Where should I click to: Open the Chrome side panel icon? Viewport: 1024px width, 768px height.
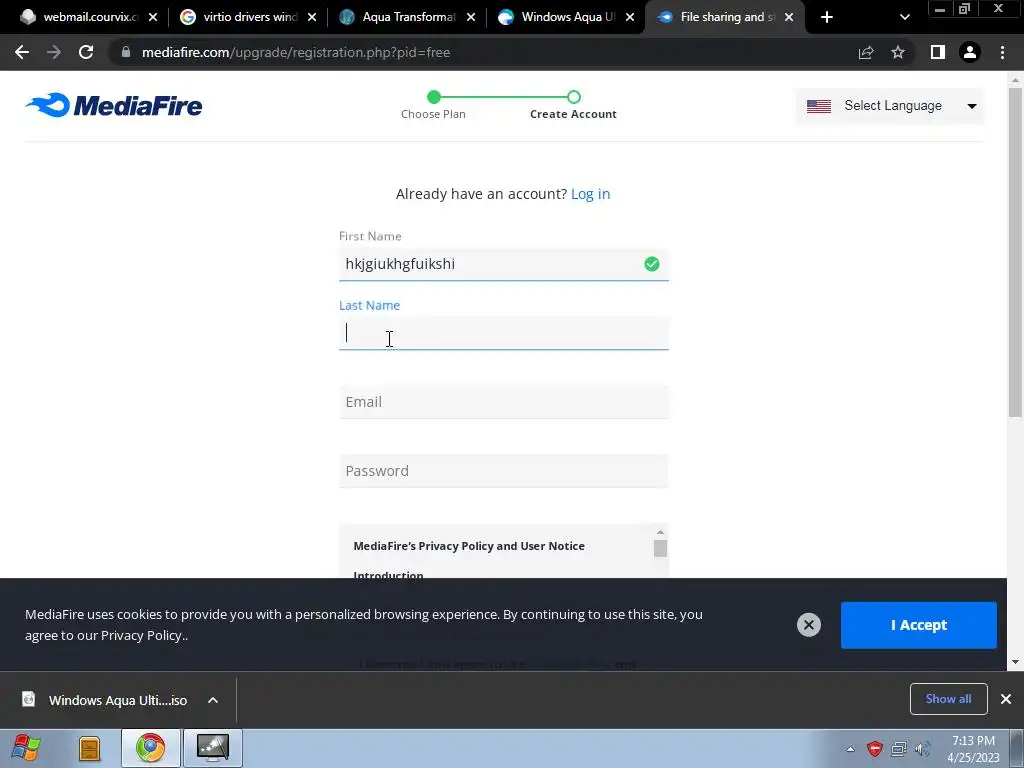[x=938, y=52]
